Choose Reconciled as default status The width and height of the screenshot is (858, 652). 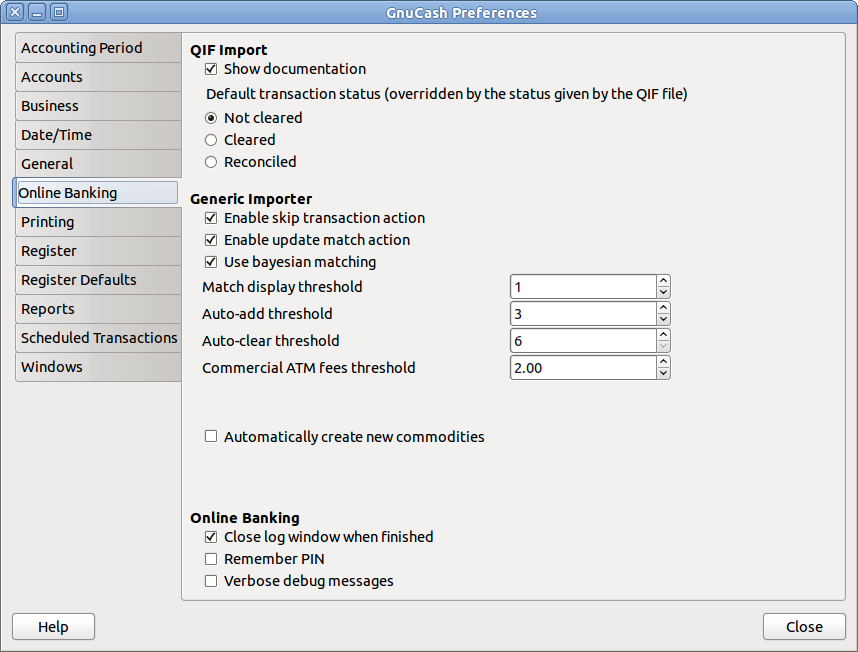(x=211, y=162)
